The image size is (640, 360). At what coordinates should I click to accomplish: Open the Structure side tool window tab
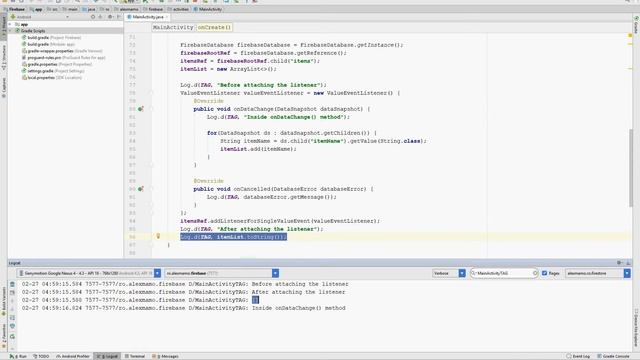pos(4,58)
